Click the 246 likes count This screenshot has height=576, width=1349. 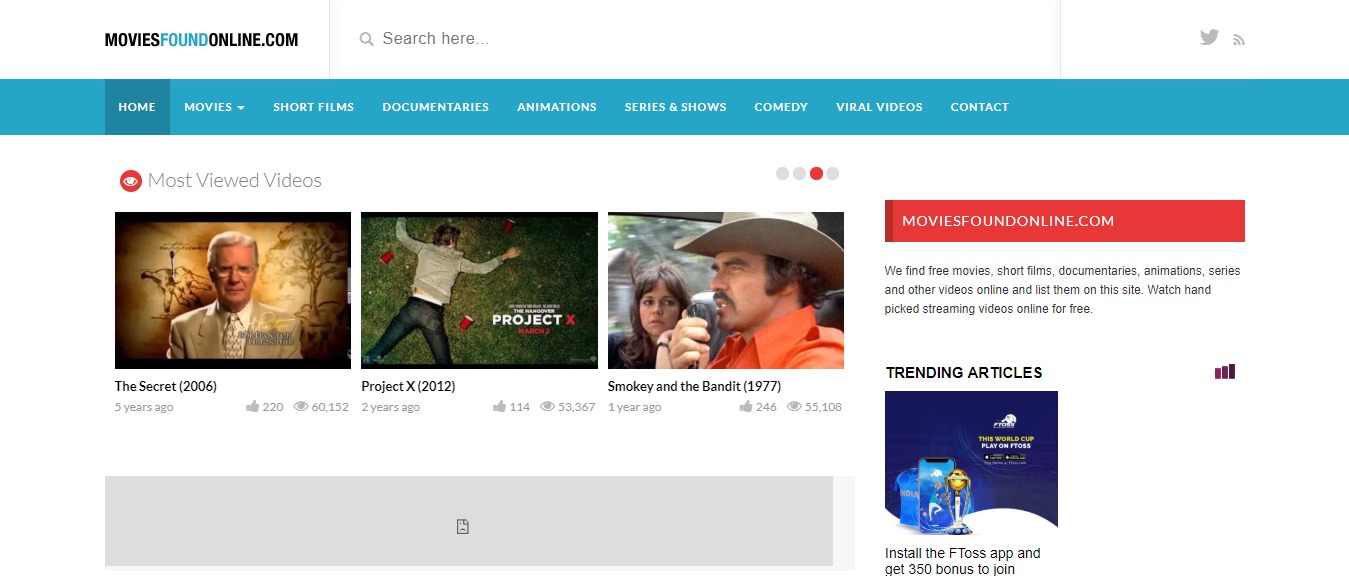766,407
